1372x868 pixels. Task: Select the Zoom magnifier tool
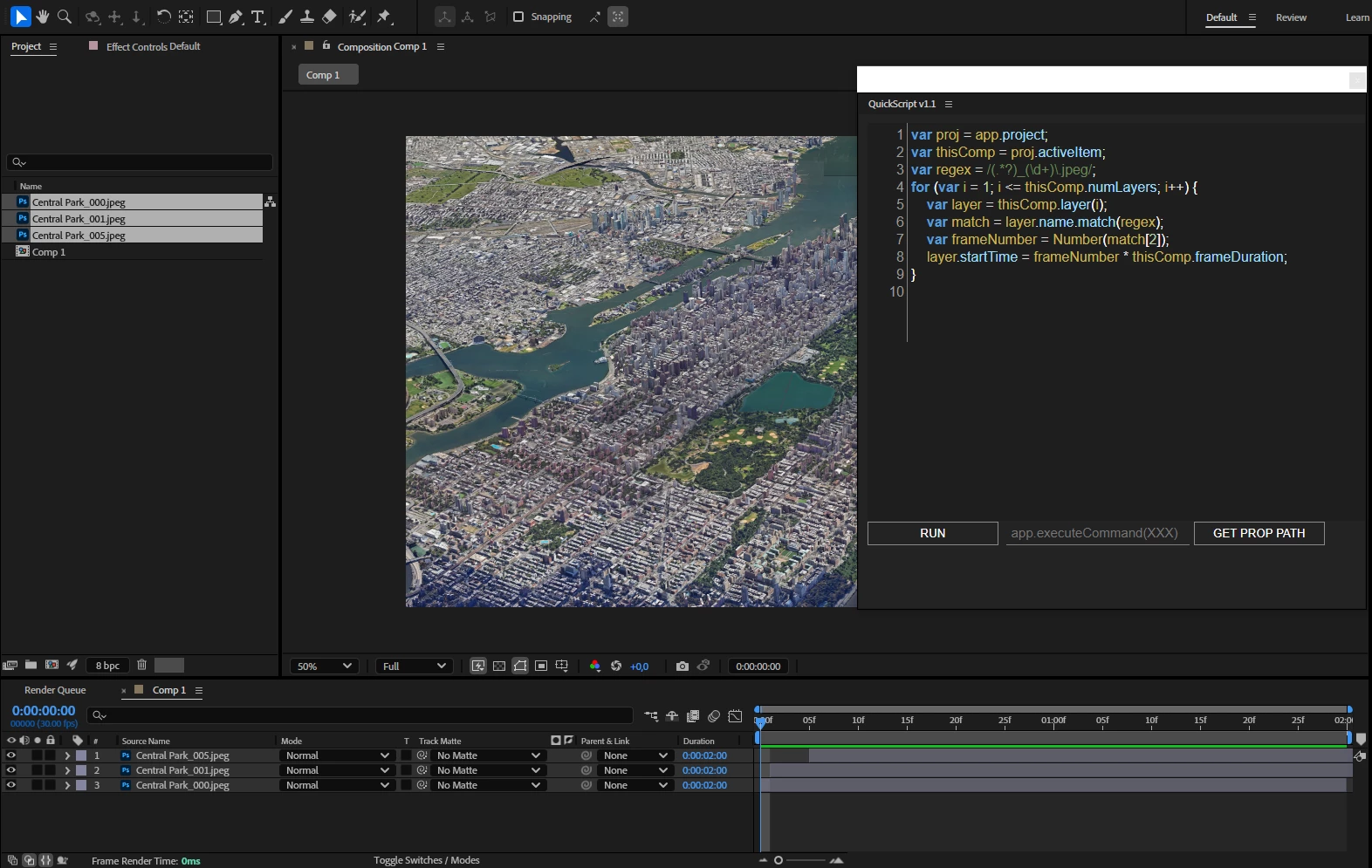click(65, 17)
